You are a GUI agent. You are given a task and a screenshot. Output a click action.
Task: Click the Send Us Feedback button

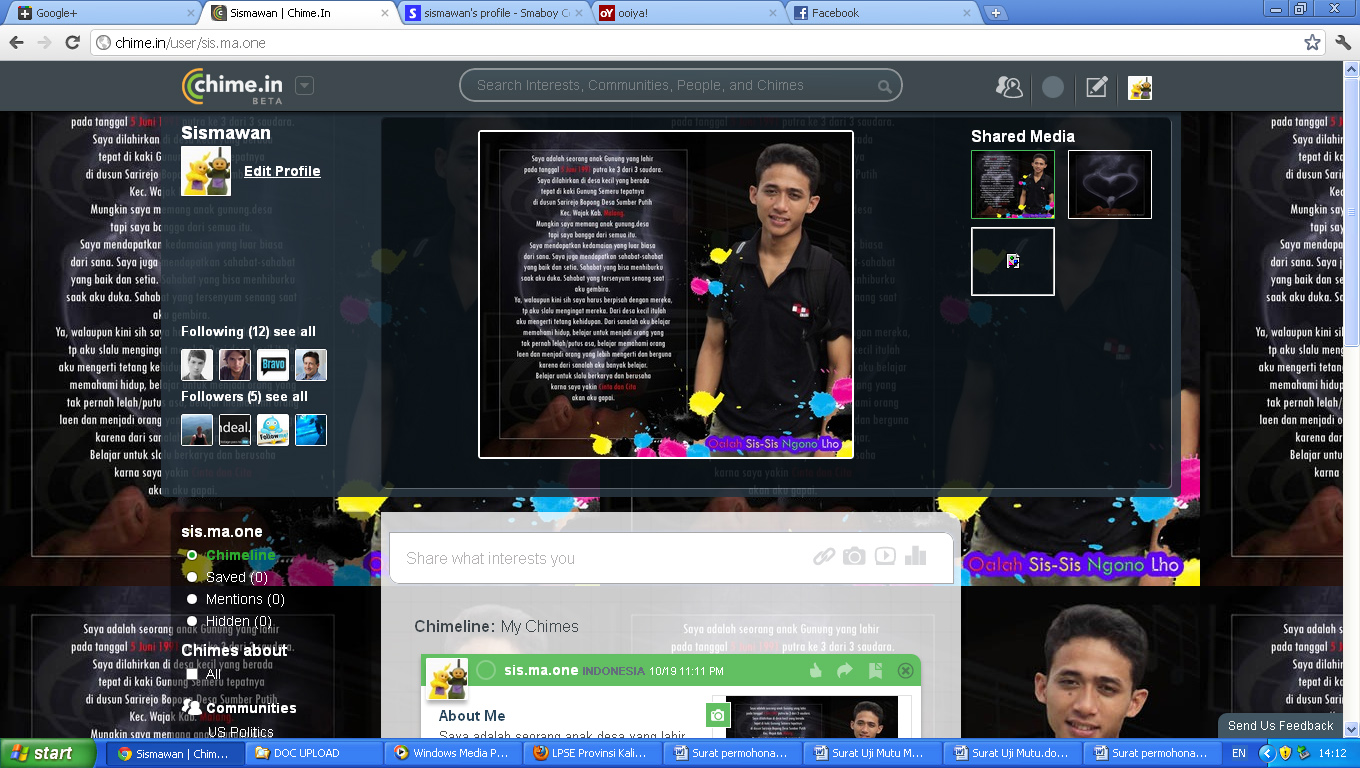point(1280,726)
